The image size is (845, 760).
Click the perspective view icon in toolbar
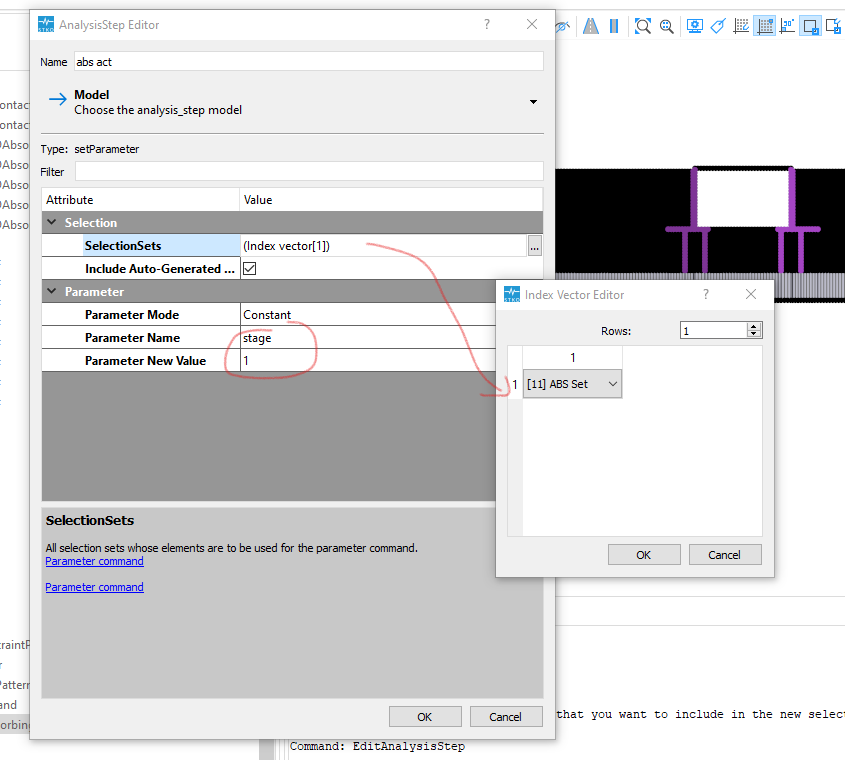tap(591, 26)
